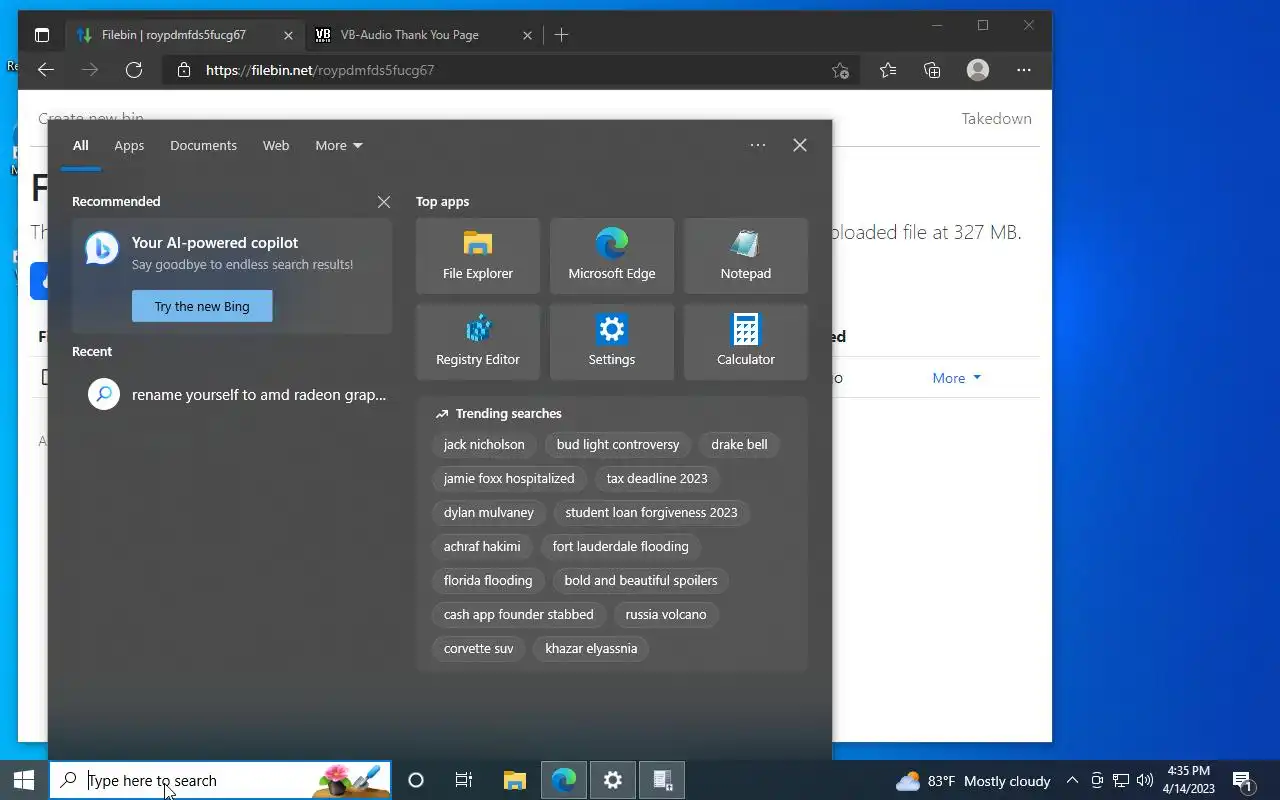Close the search panel
This screenshot has height=800, width=1280.
pyautogui.click(x=800, y=145)
